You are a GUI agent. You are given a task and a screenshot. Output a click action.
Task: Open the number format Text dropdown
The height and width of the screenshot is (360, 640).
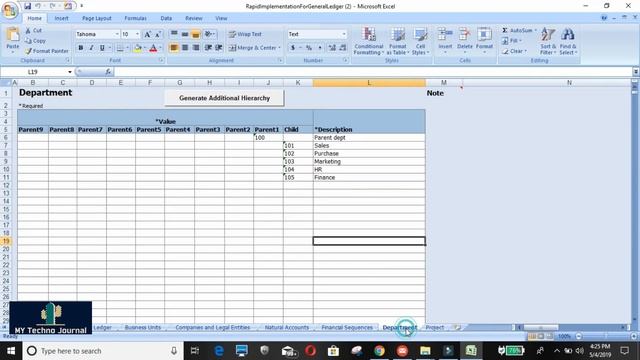click(344, 34)
